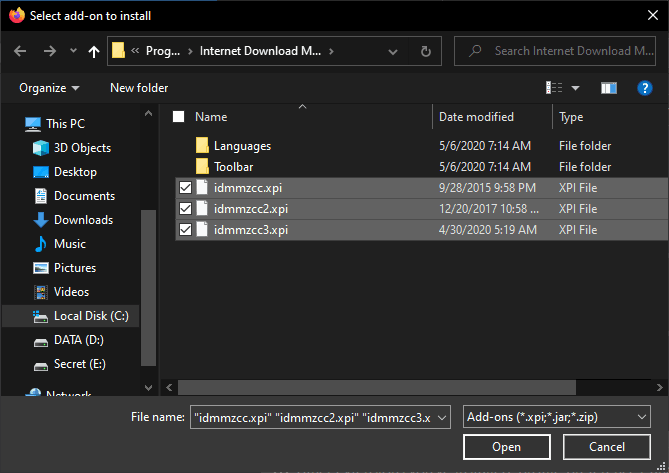Open view options dropdown arrow
This screenshot has width=669, height=473.
tap(576, 88)
